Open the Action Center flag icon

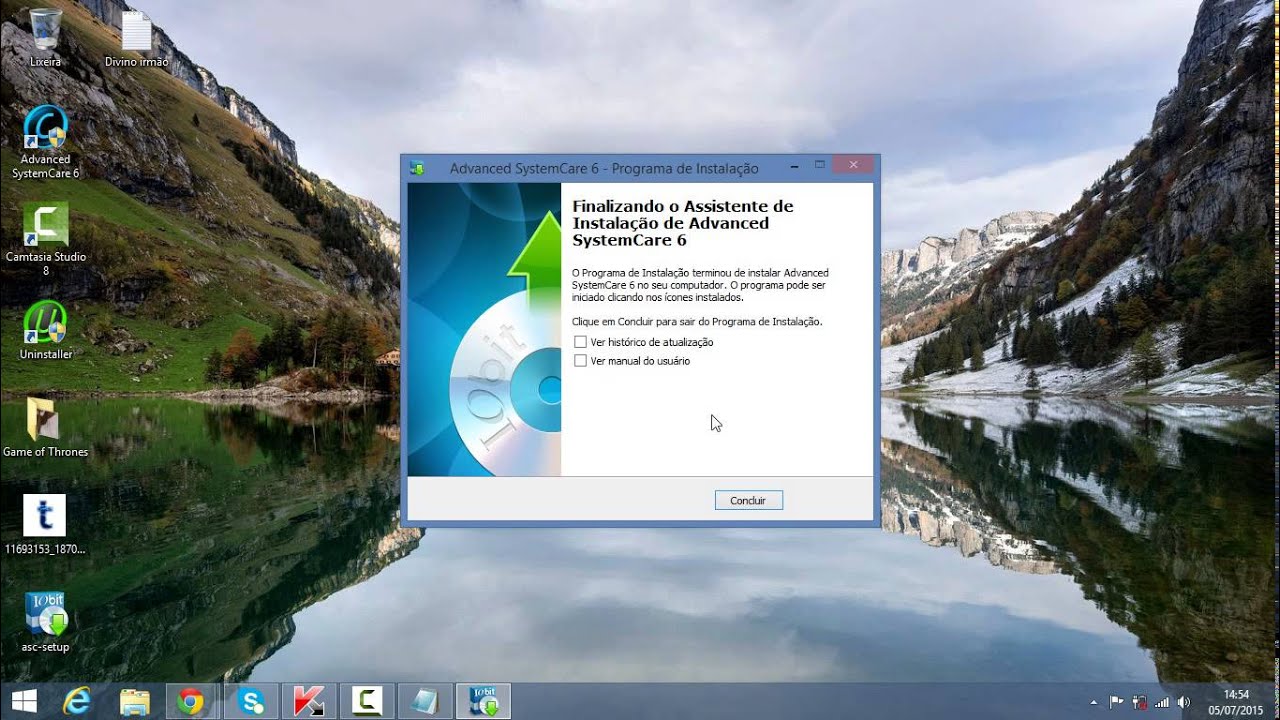(1116, 702)
